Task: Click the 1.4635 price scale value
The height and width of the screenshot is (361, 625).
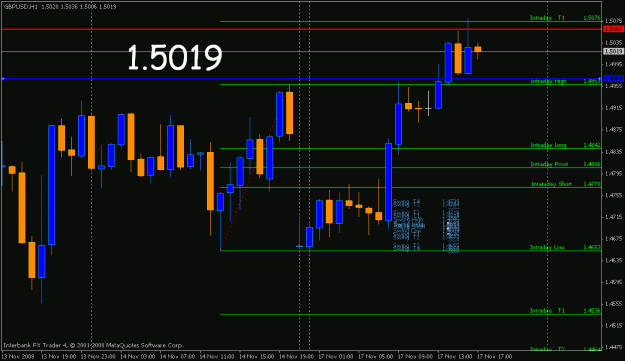Action: pyautogui.click(x=614, y=261)
